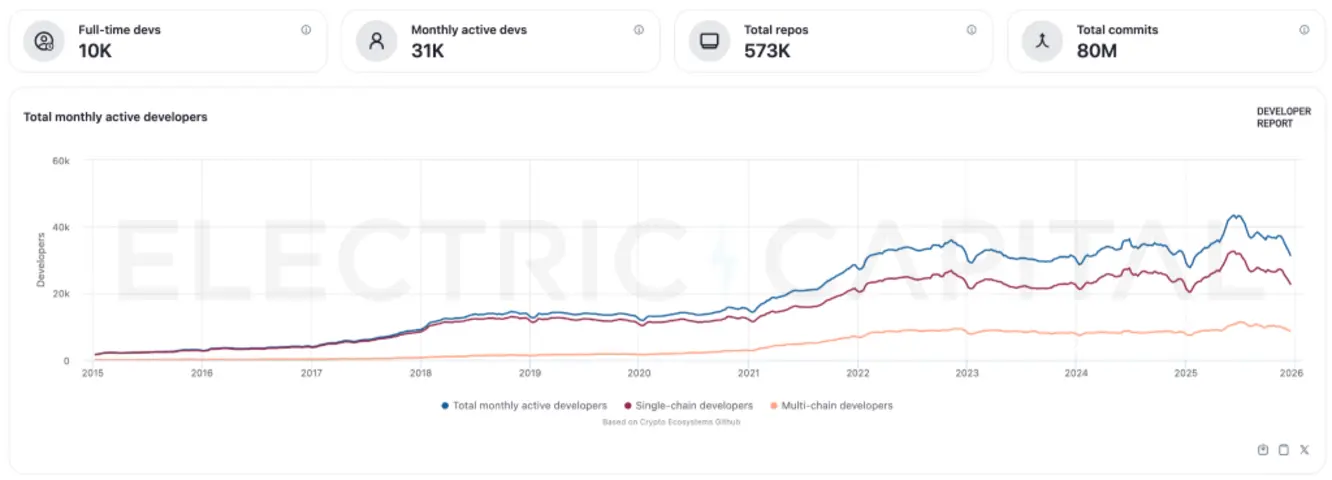Click the Total repos monitor icon
This screenshot has height=480, width=1332.
[709, 41]
